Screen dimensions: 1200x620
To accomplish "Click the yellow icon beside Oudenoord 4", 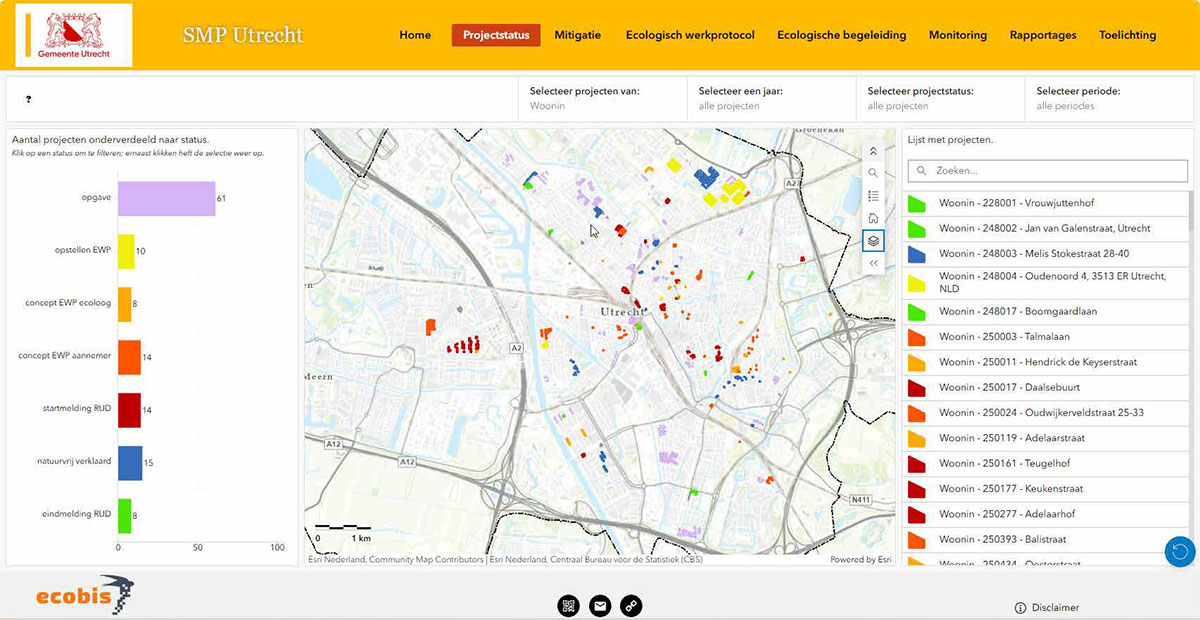I will click(x=916, y=282).
